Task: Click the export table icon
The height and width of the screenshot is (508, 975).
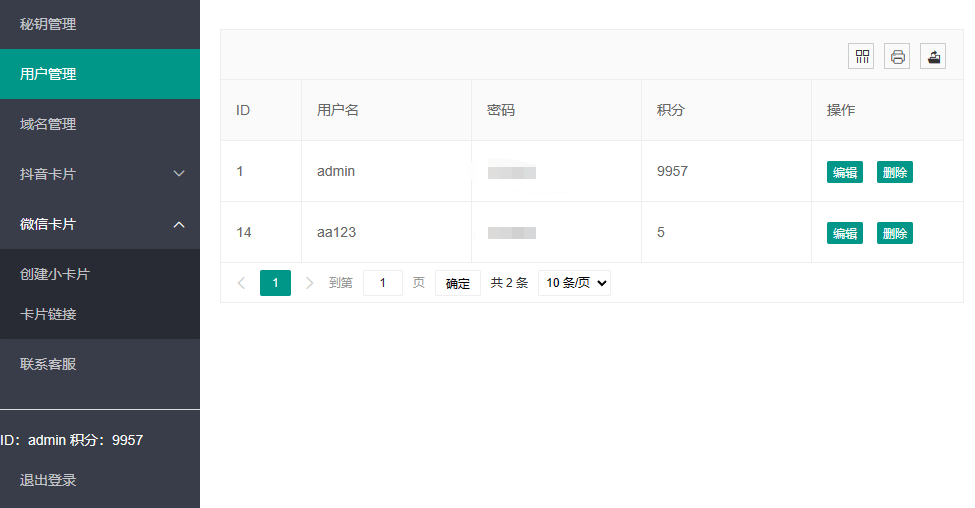Action: pyautogui.click(x=933, y=56)
